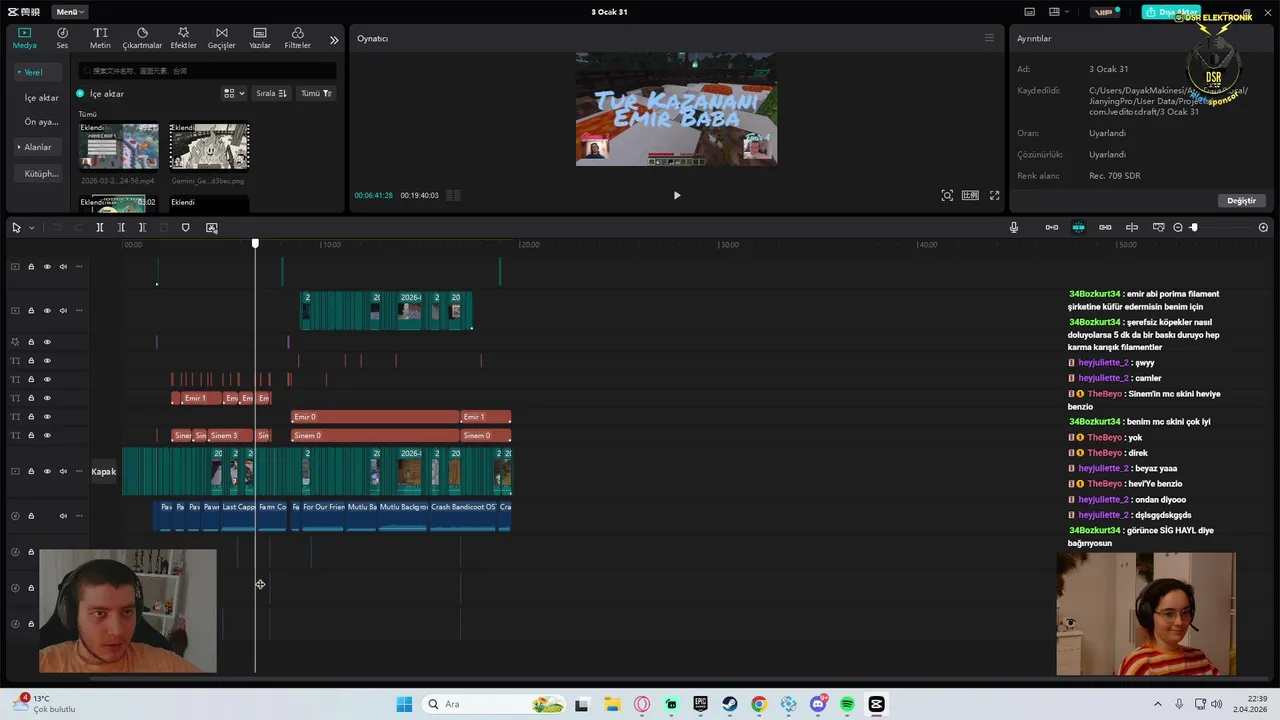
Task: Click the layout icon in the top bar
Action: [x=1055, y=12]
